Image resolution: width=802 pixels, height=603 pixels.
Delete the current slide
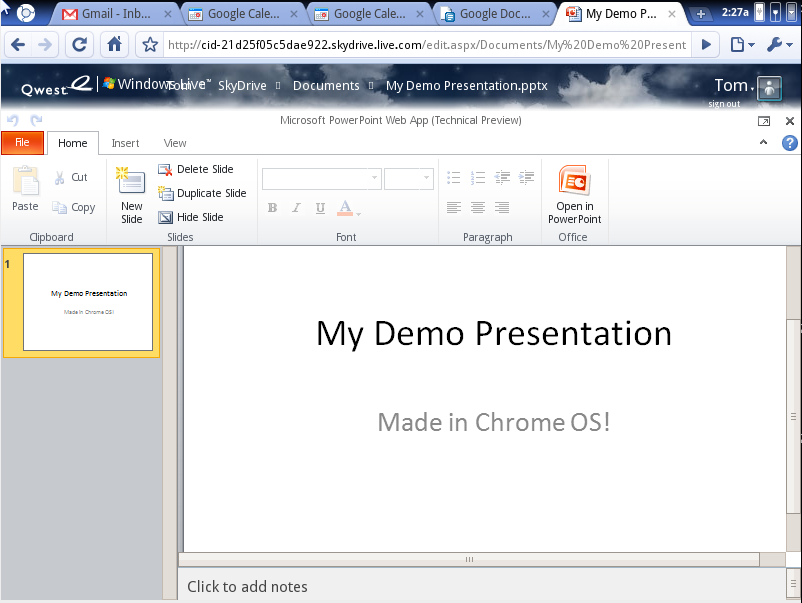[x=195, y=169]
